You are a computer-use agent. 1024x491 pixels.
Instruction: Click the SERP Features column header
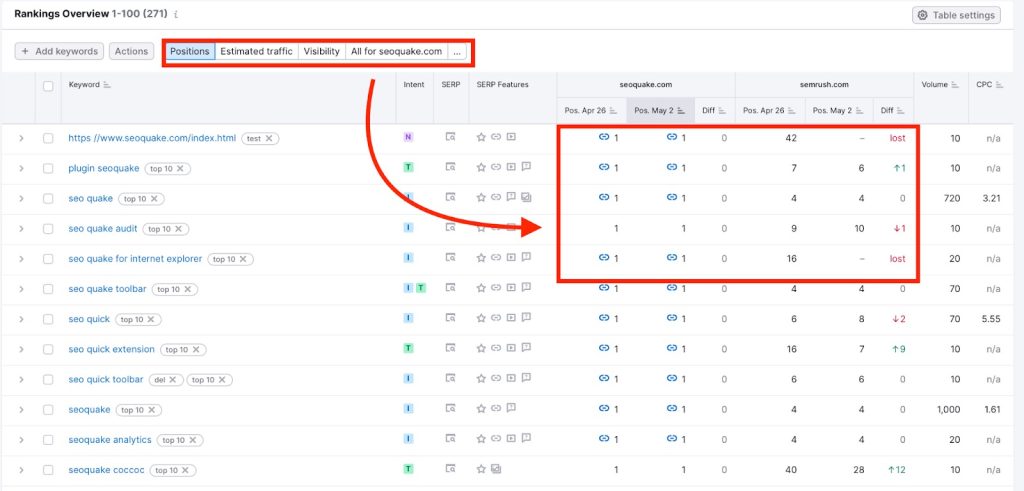(502, 85)
